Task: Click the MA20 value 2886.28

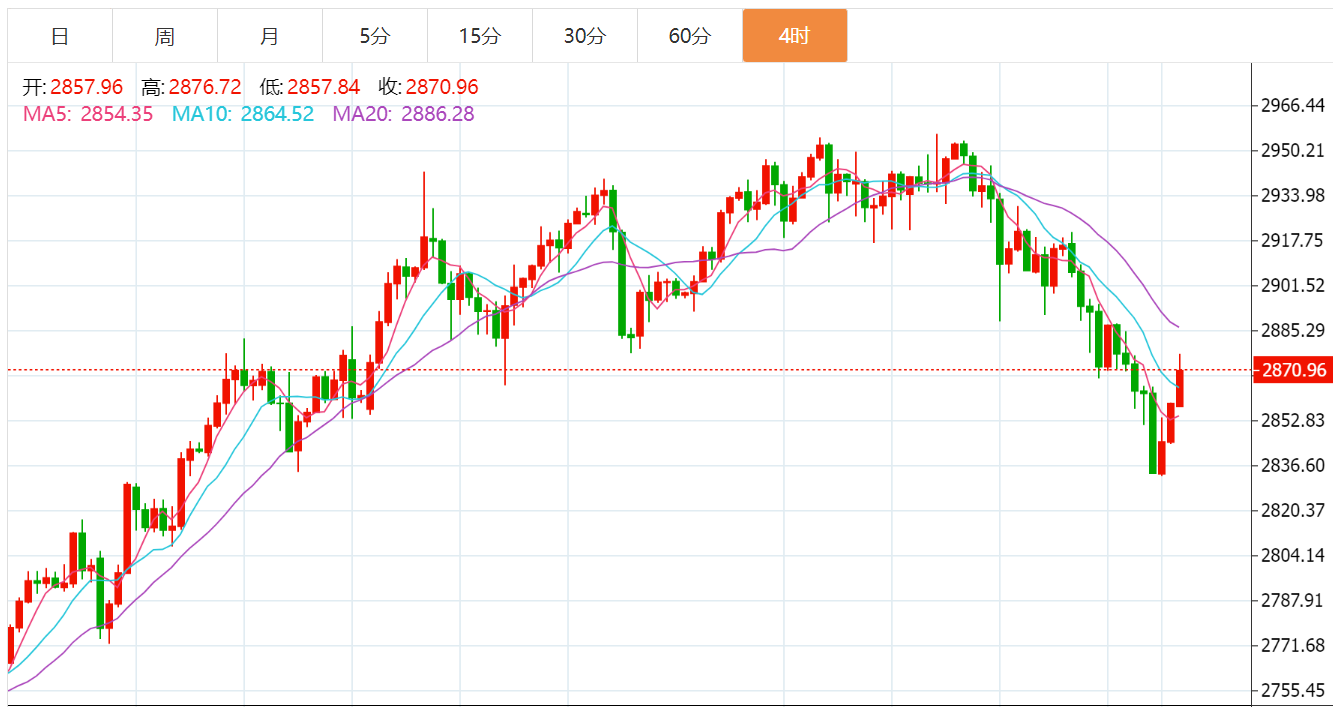Action: coord(438,114)
